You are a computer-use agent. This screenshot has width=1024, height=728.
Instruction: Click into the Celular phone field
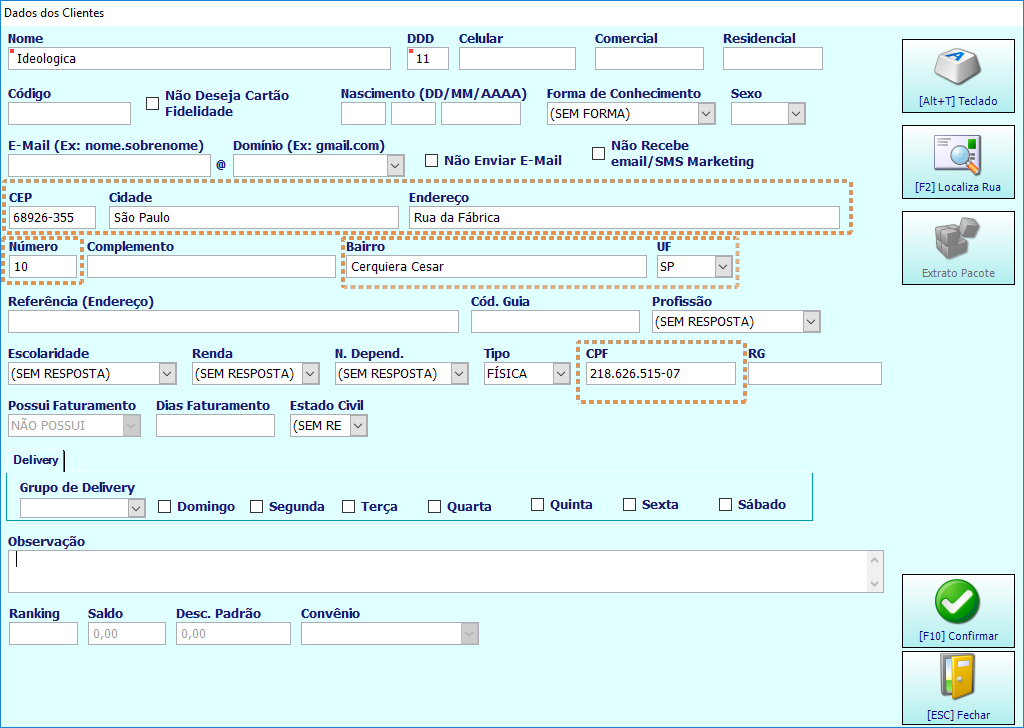click(x=517, y=58)
